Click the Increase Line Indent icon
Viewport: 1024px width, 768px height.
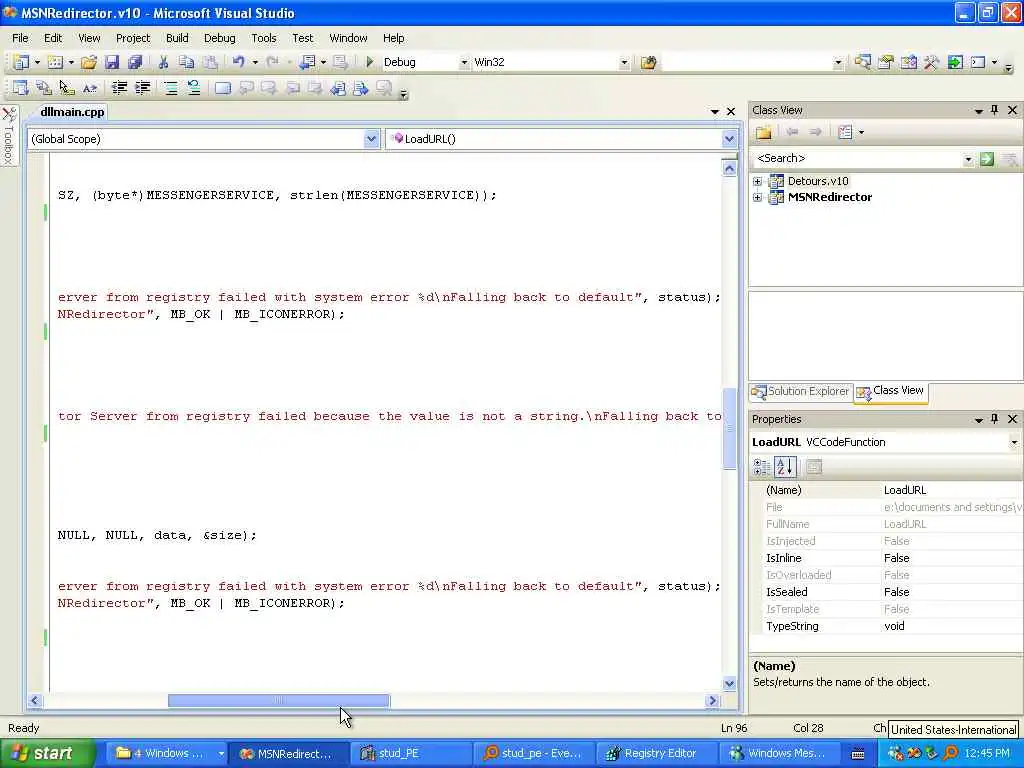click(x=142, y=88)
